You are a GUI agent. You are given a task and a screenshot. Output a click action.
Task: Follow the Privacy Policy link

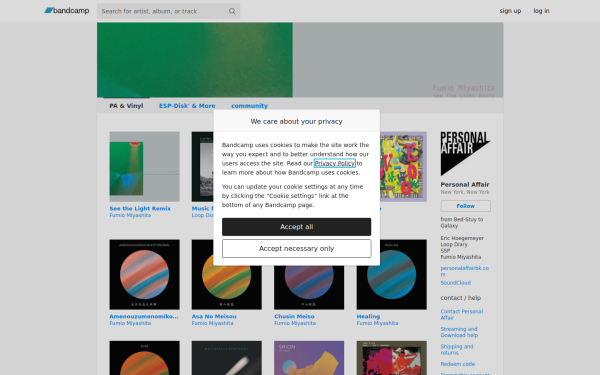[334, 163]
